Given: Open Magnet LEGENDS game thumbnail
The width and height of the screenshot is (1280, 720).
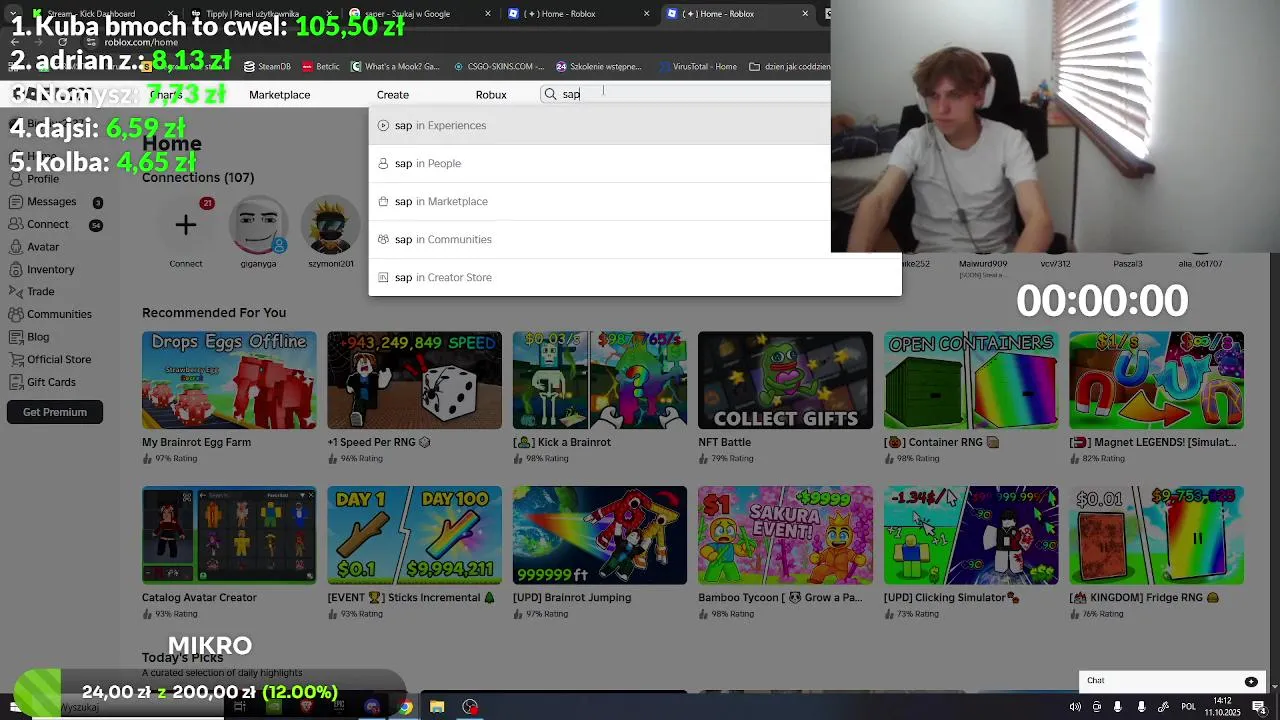Looking at the screenshot, I should click(x=1156, y=380).
